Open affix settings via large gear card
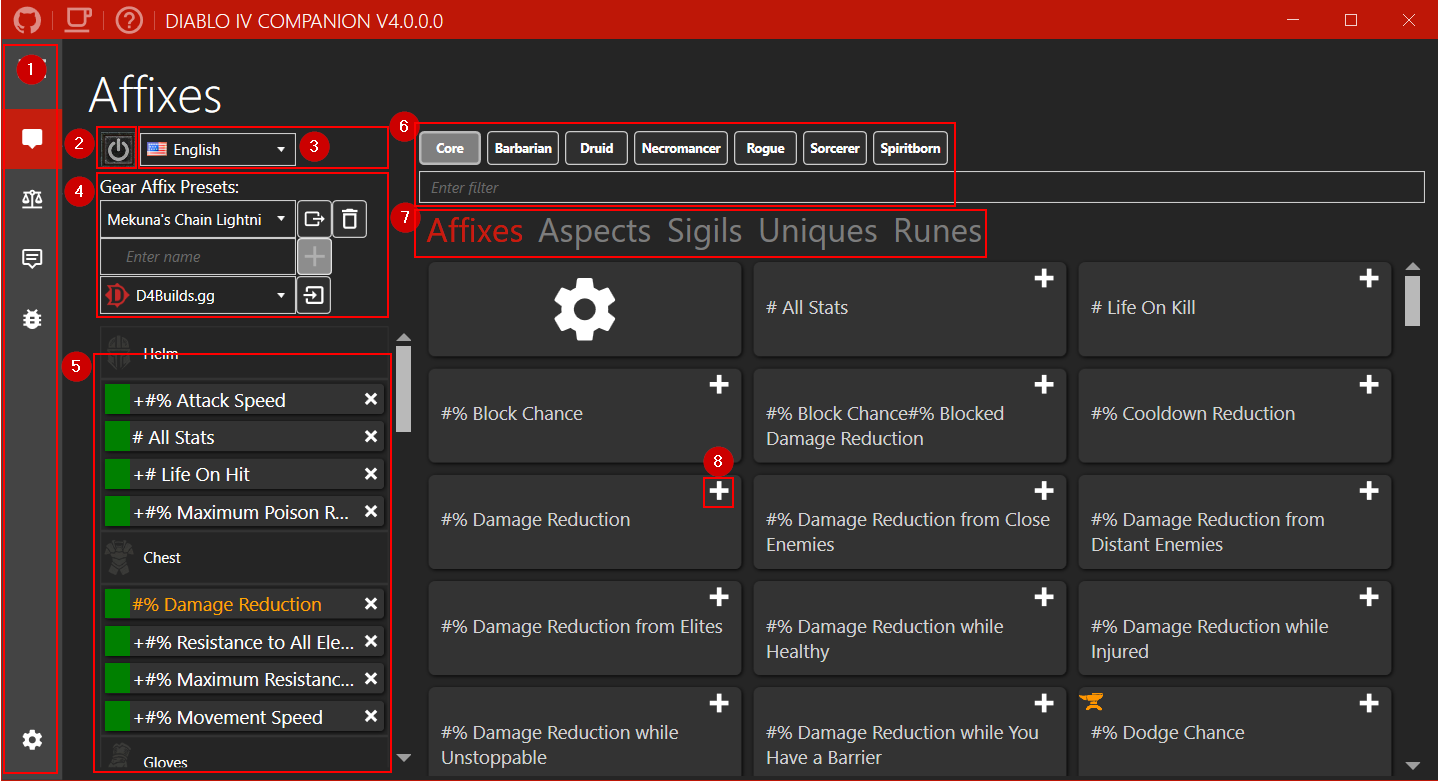 (x=585, y=309)
